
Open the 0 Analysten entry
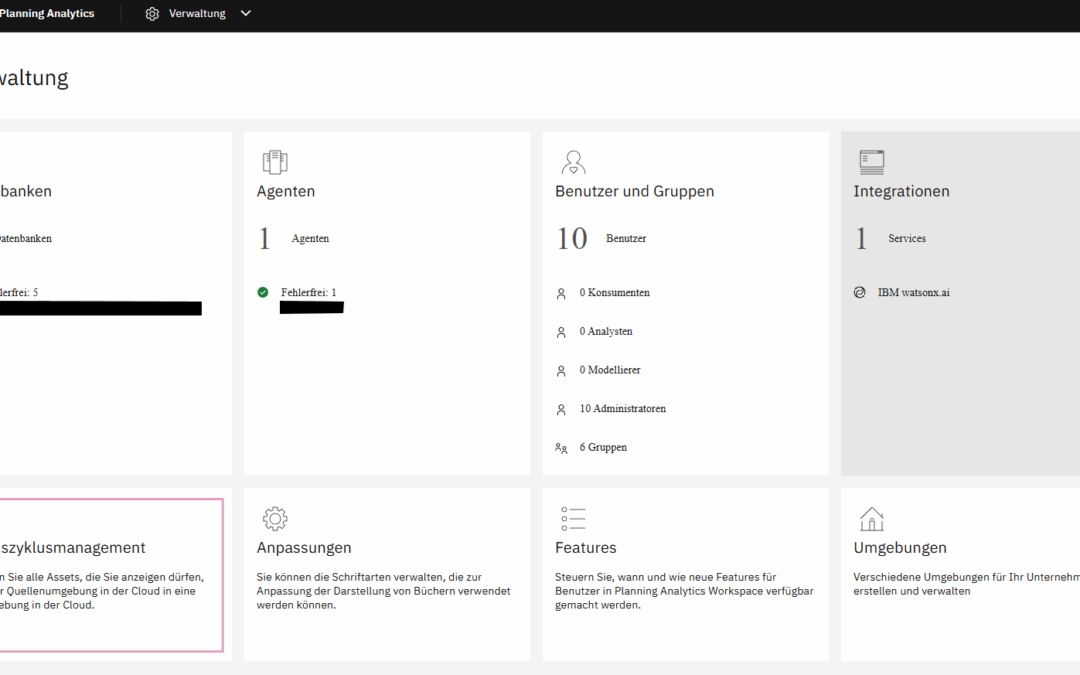click(606, 331)
